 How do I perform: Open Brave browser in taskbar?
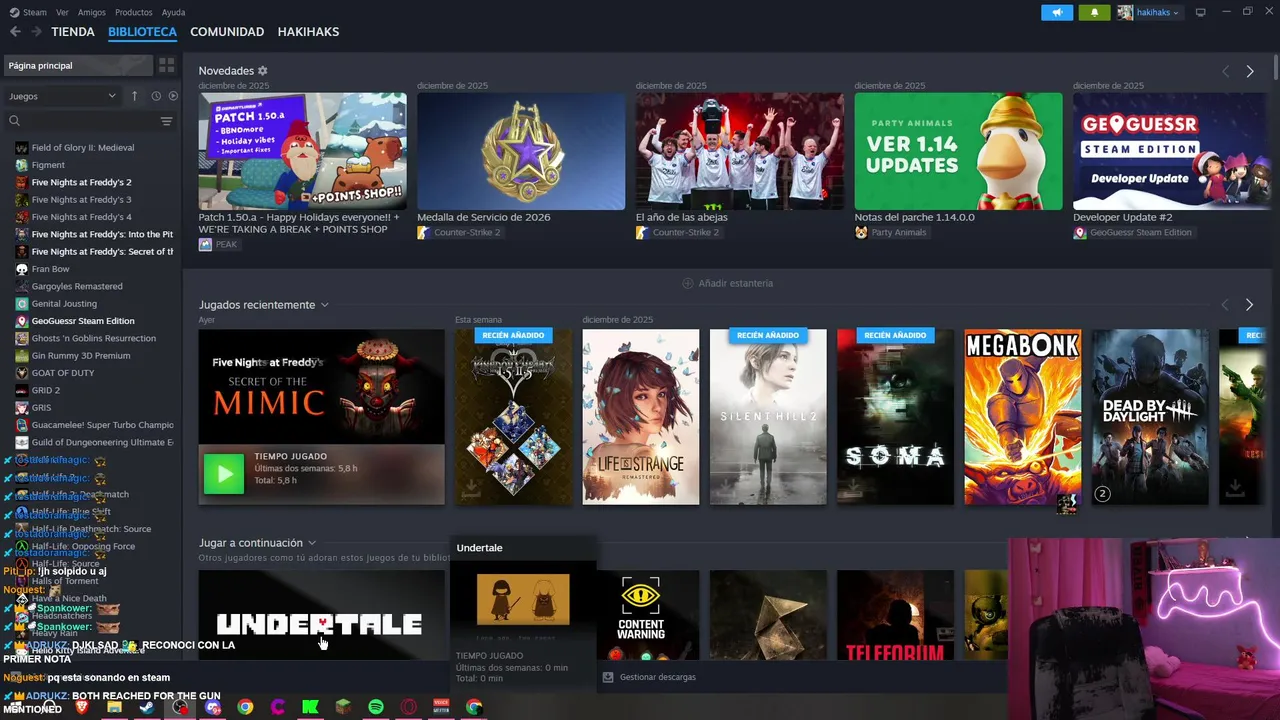pyautogui.click(x=82, y=707)
